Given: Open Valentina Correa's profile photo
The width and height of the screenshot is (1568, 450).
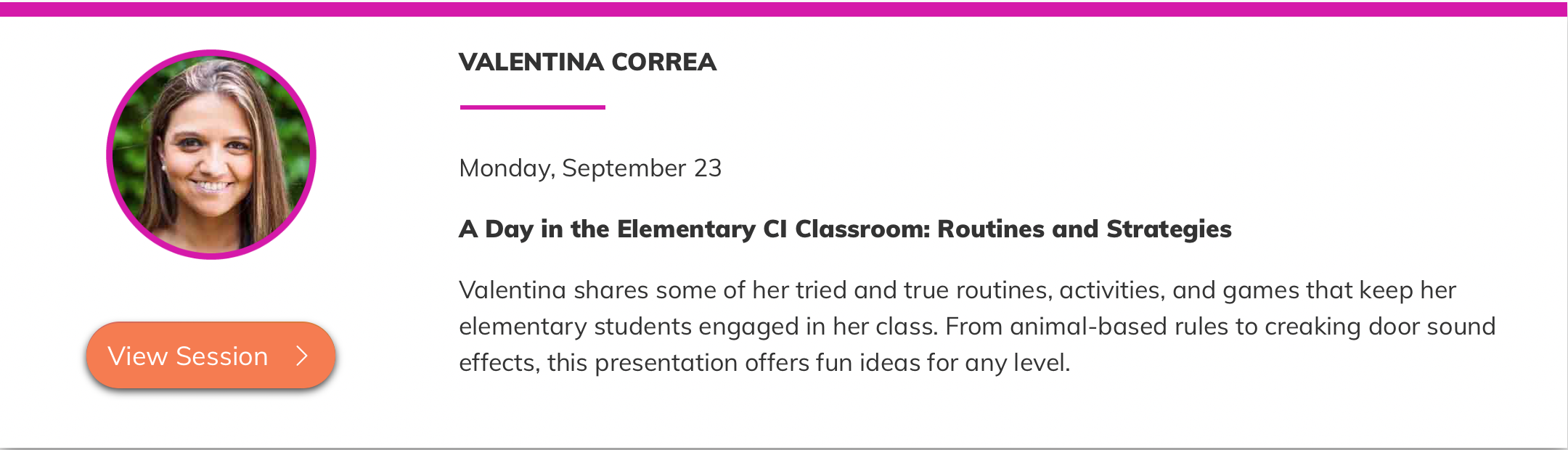Looking at the screenshot, I should click(211, 155).
